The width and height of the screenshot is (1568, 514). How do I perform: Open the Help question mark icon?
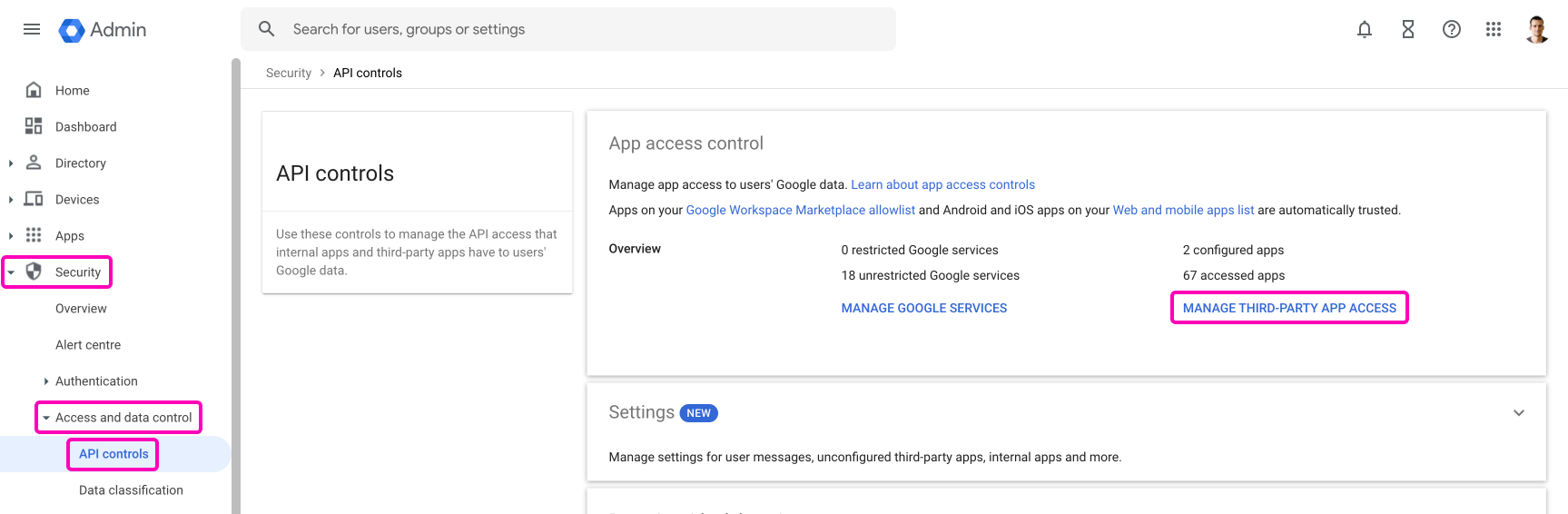1451,29
